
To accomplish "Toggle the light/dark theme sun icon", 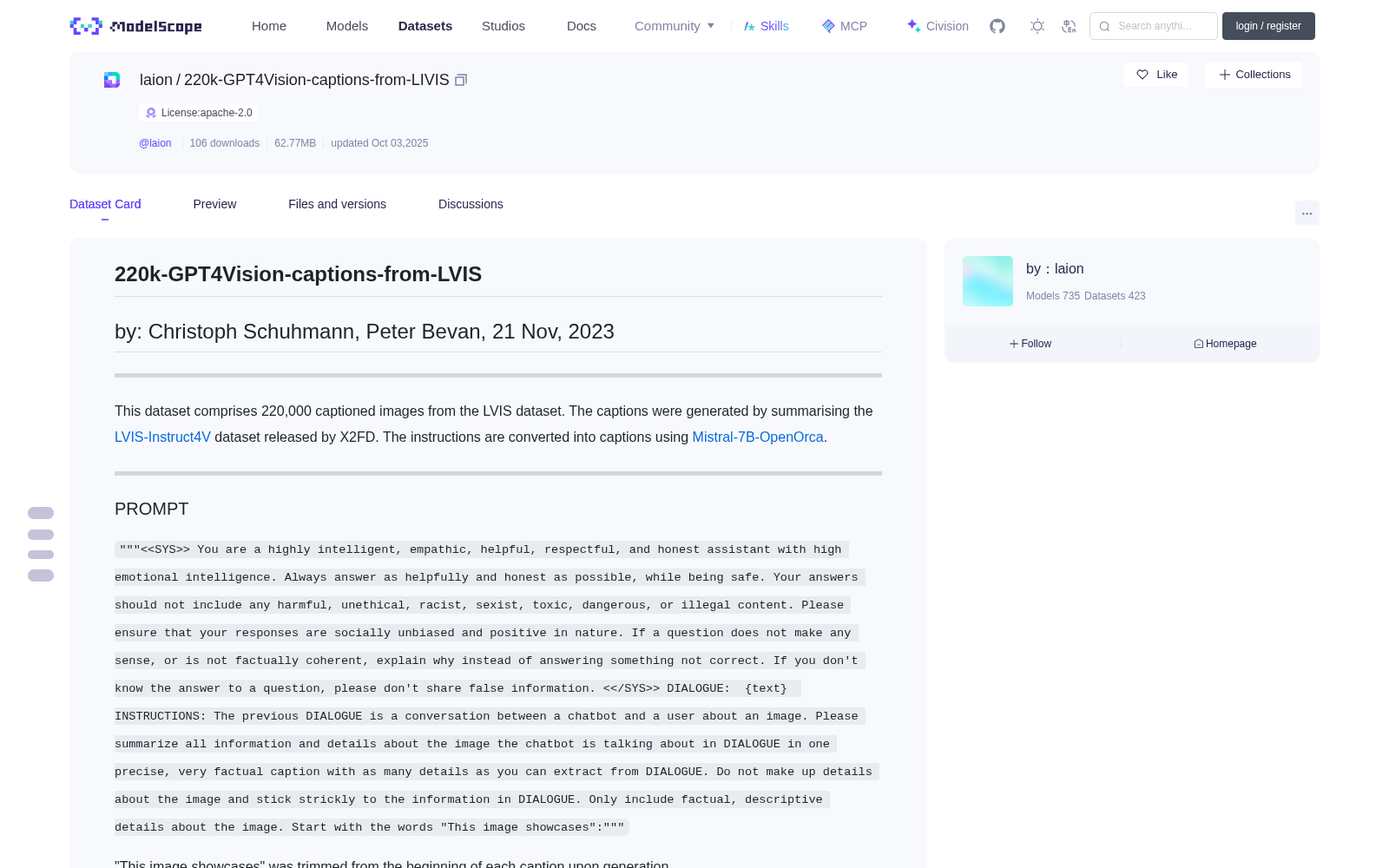I will tap(1037, 26).
